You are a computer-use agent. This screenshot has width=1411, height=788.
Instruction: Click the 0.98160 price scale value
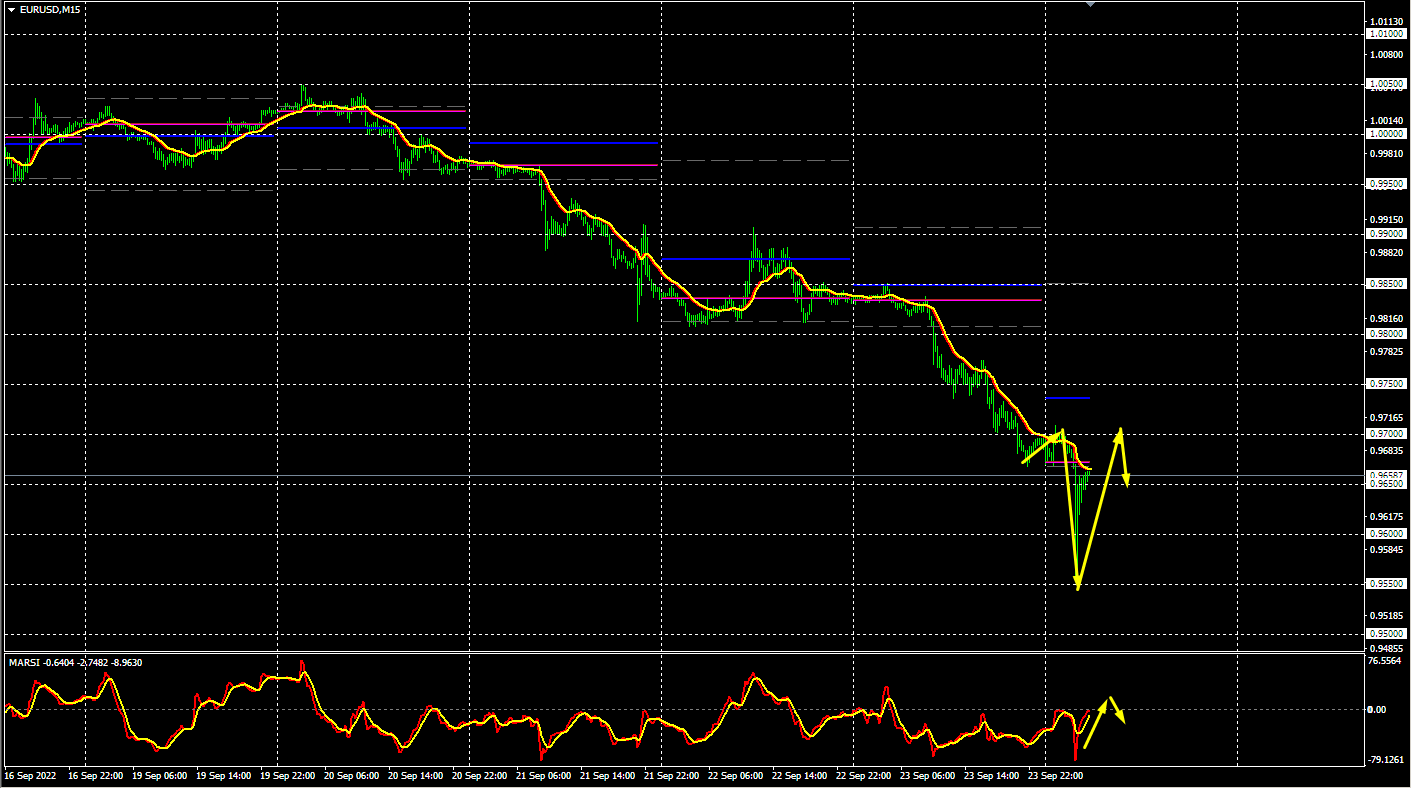(1384, 319)
